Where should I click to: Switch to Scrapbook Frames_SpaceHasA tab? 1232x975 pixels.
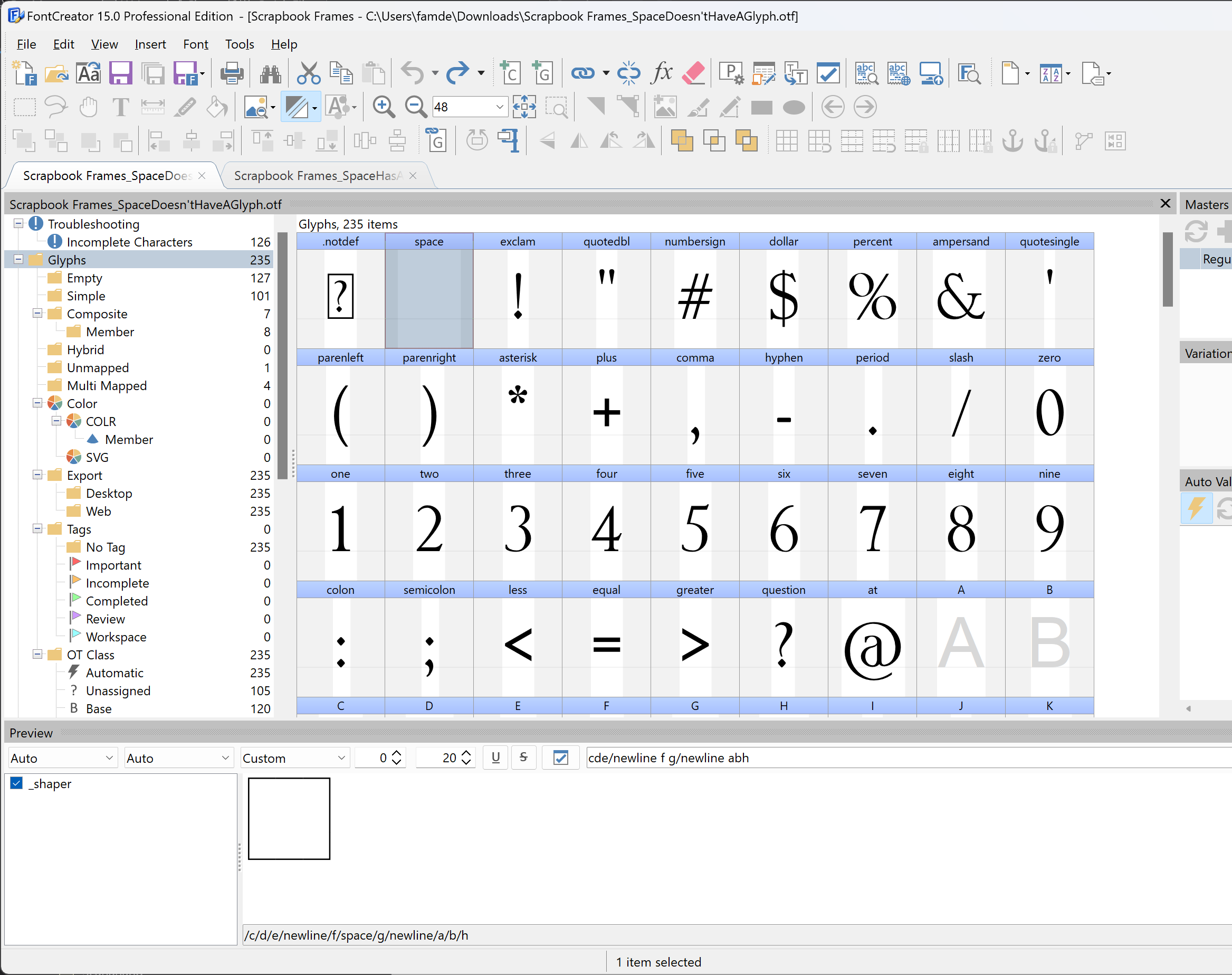(318, 176)
